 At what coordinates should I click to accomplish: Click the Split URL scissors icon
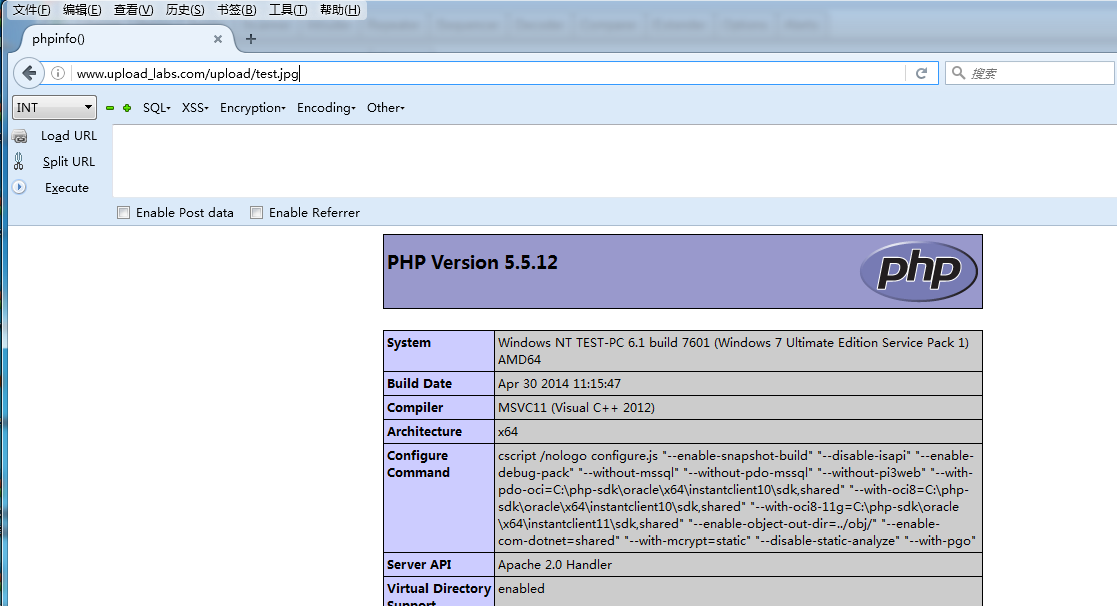[x=19, y=162]
